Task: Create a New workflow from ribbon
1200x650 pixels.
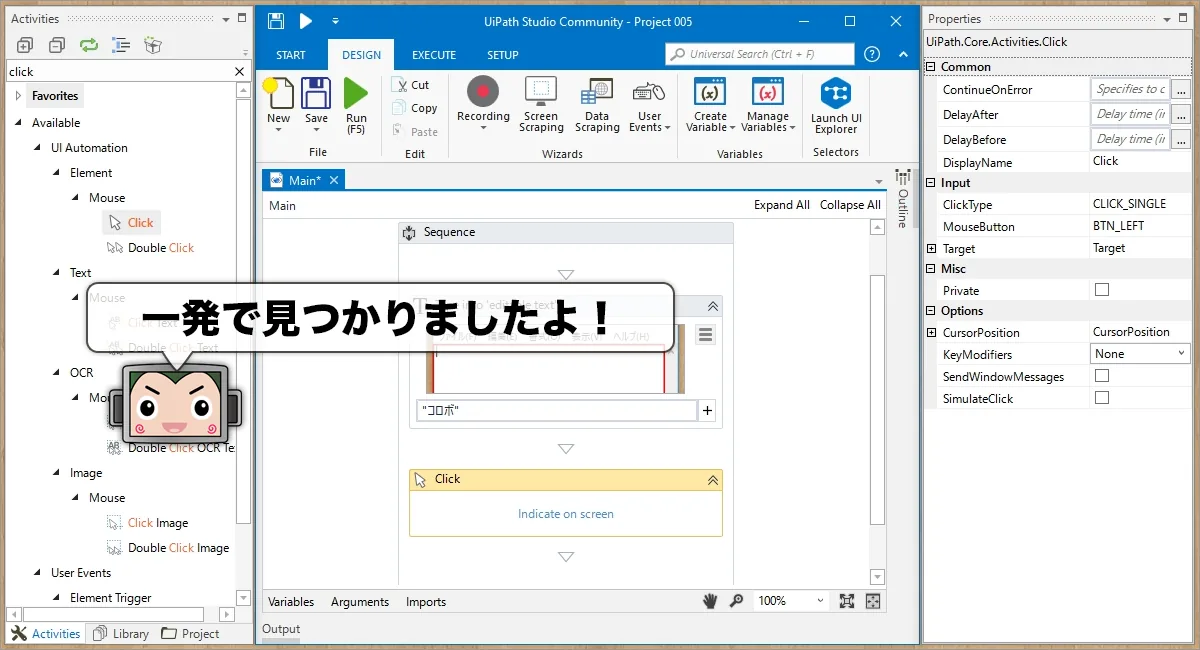Action: 279,103
